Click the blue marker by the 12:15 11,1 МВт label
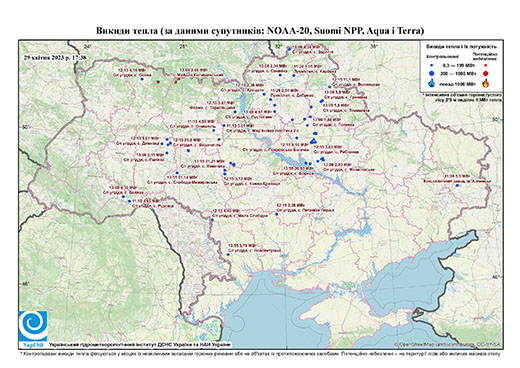520x368 pixels. click(x=329, y=87)
